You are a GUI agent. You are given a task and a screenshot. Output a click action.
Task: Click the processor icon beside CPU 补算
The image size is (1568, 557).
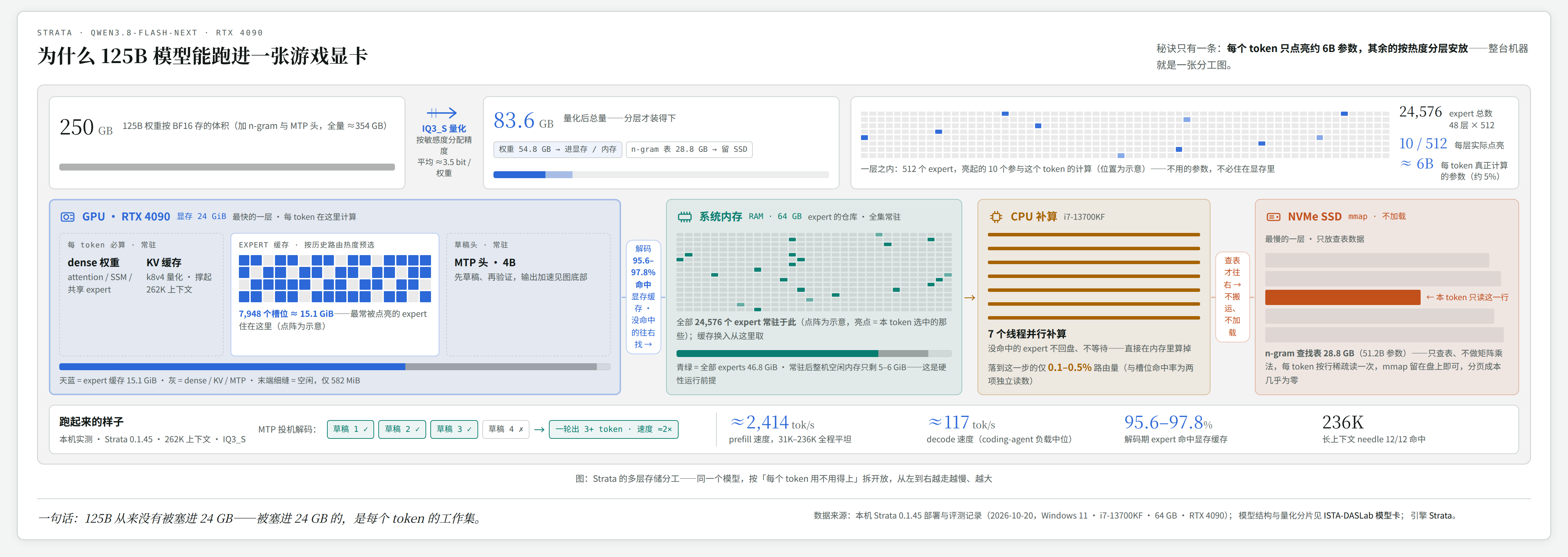click(x=996, y=217)
